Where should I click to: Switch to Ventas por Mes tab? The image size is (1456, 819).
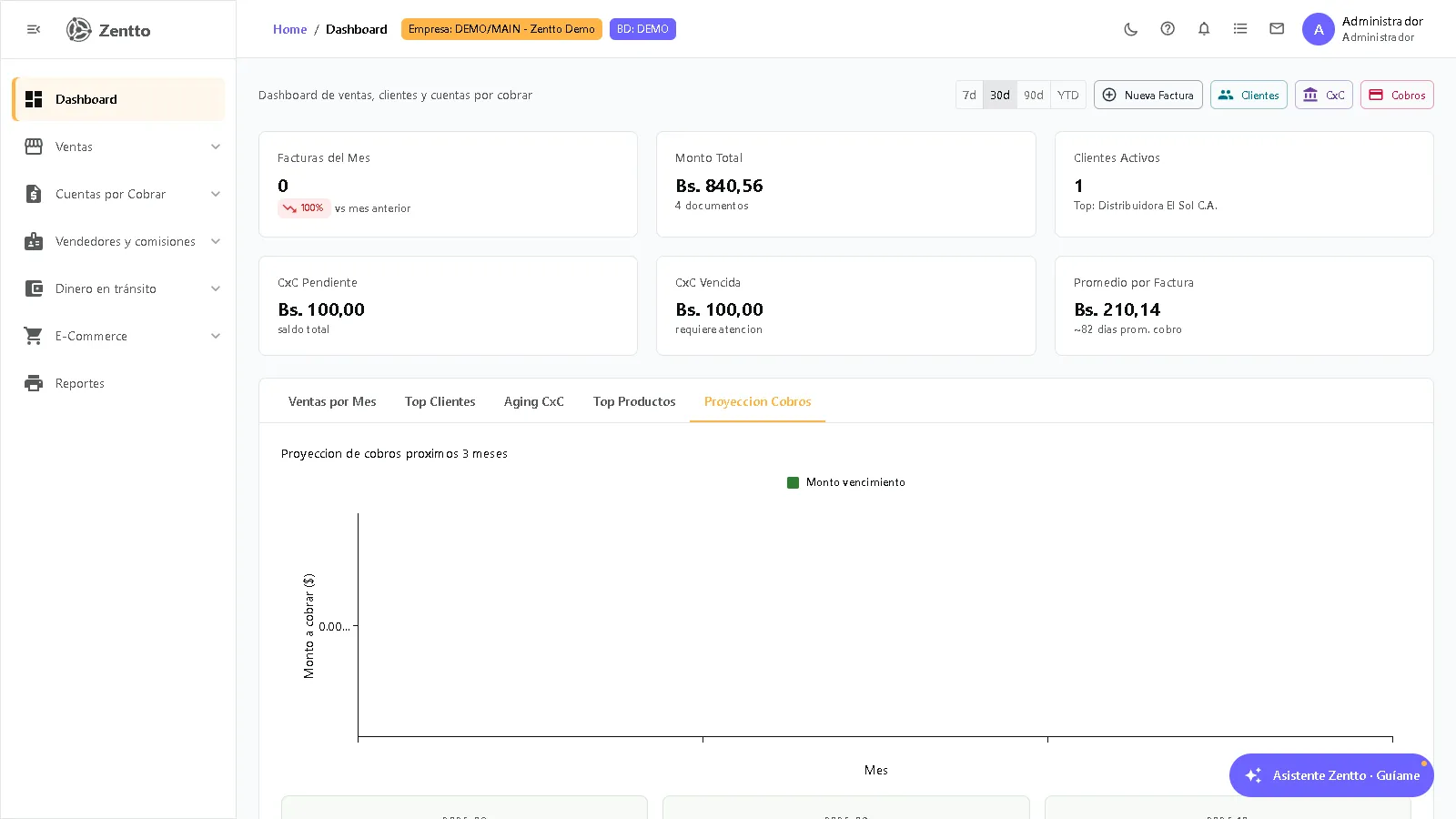point(332,401)
